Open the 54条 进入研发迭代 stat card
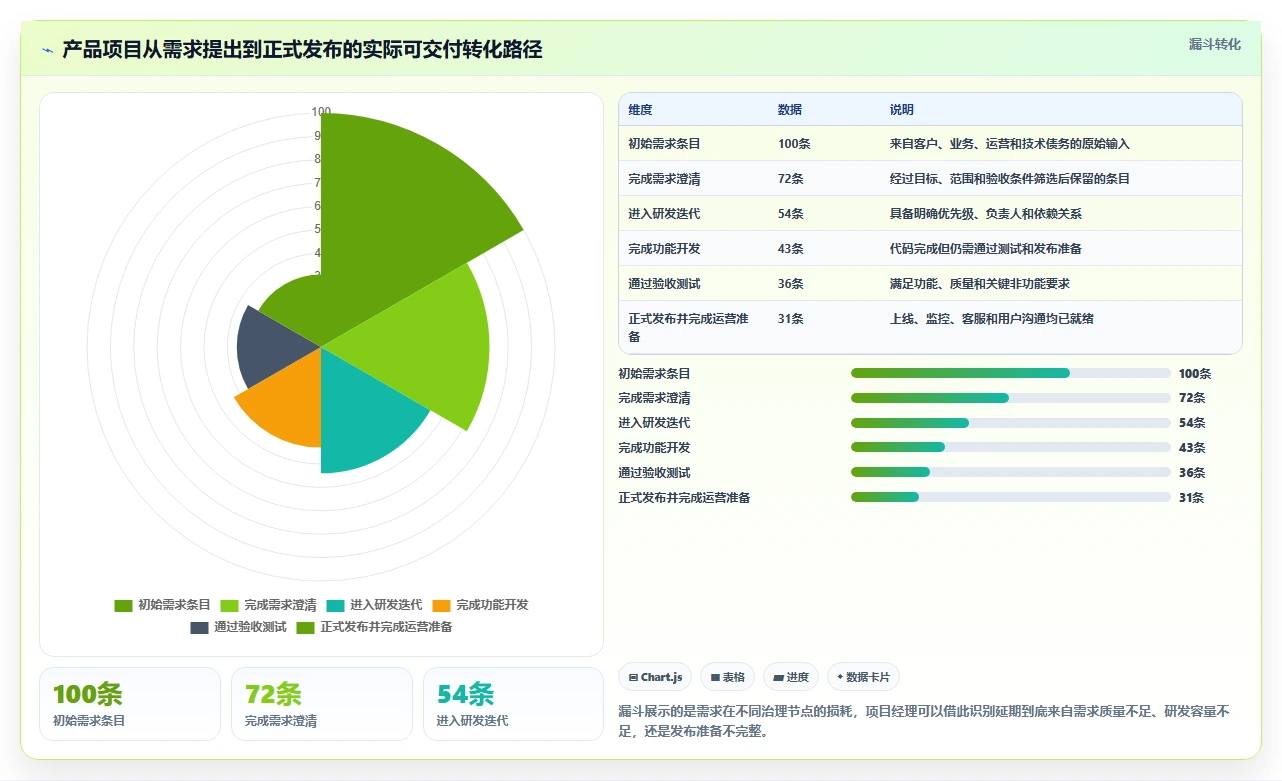Viewport: 1282px width, 781px height. pyautogui.click(x=514, y=704)
